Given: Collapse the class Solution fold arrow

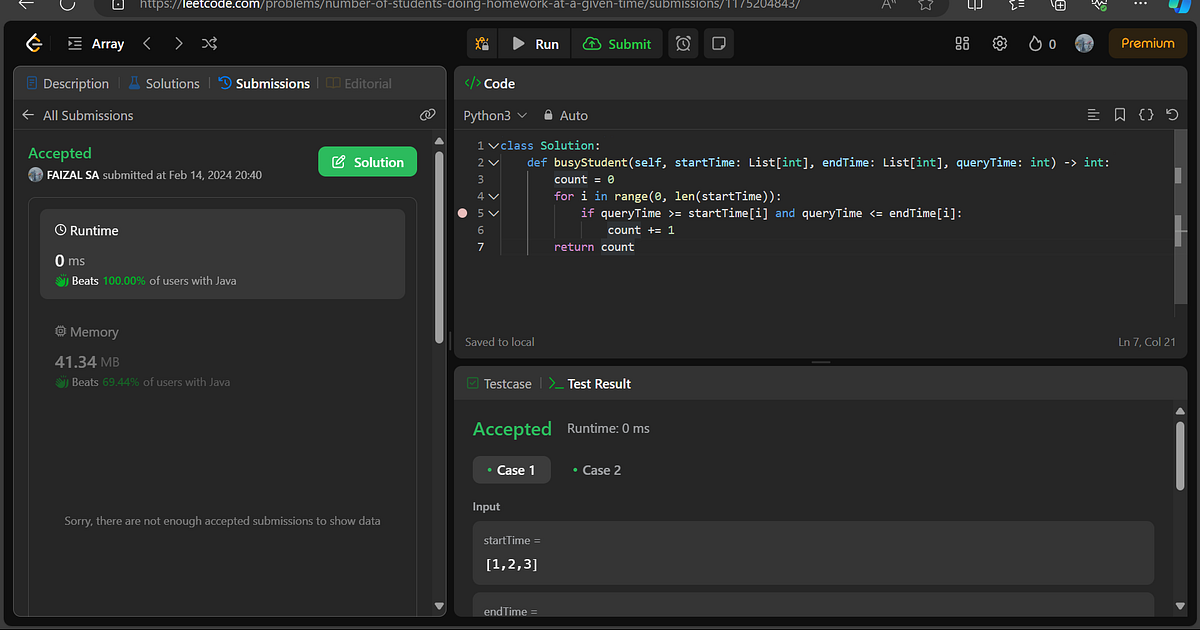Looking at the screenshot, I should pyautogui.click(x=493, y=146).
